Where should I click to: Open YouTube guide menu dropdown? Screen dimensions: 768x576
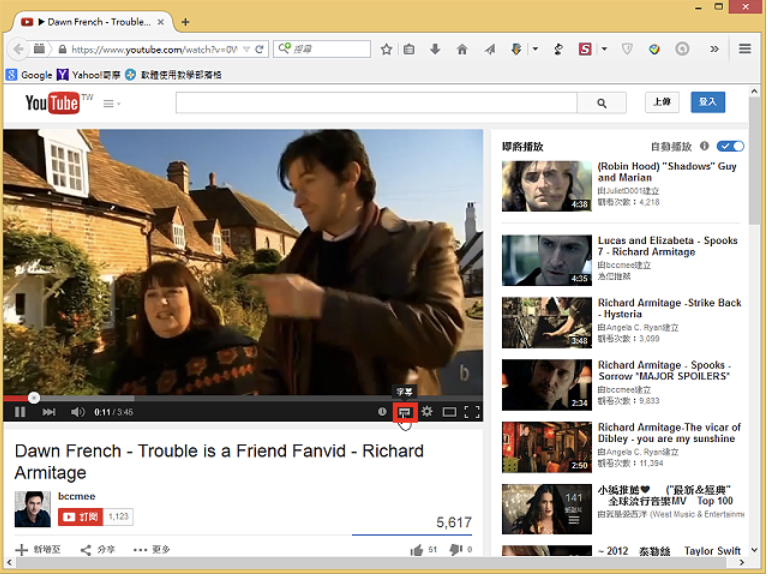point(112,104)
